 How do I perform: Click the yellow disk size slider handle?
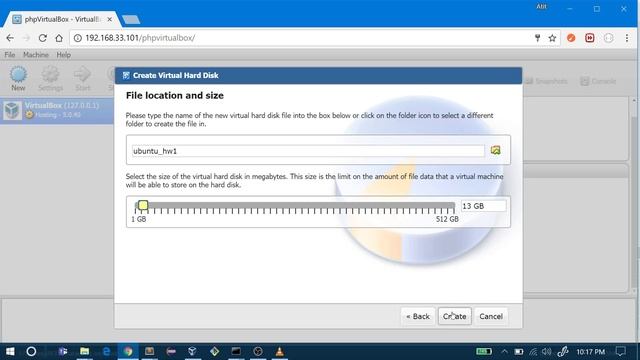(142, 205)
